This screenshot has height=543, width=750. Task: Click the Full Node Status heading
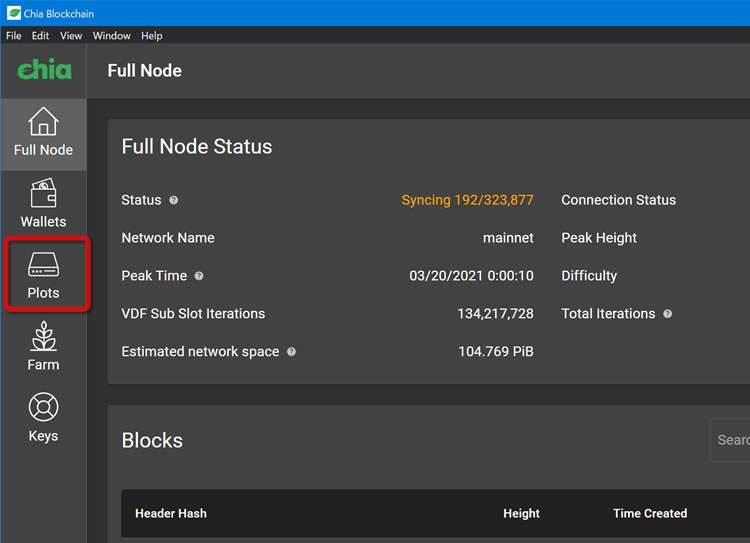tap(197, 146)
